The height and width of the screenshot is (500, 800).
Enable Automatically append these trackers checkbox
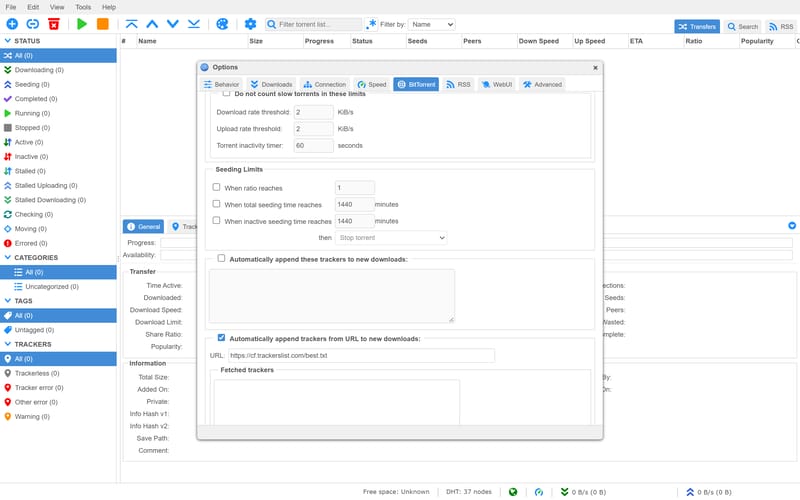tap(221, 258)
